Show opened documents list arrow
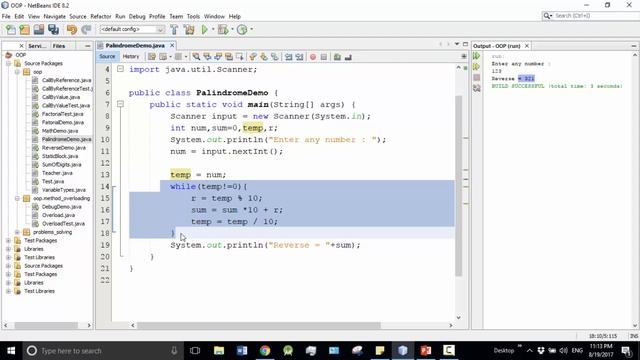640x360 pixels. point(457,44)
